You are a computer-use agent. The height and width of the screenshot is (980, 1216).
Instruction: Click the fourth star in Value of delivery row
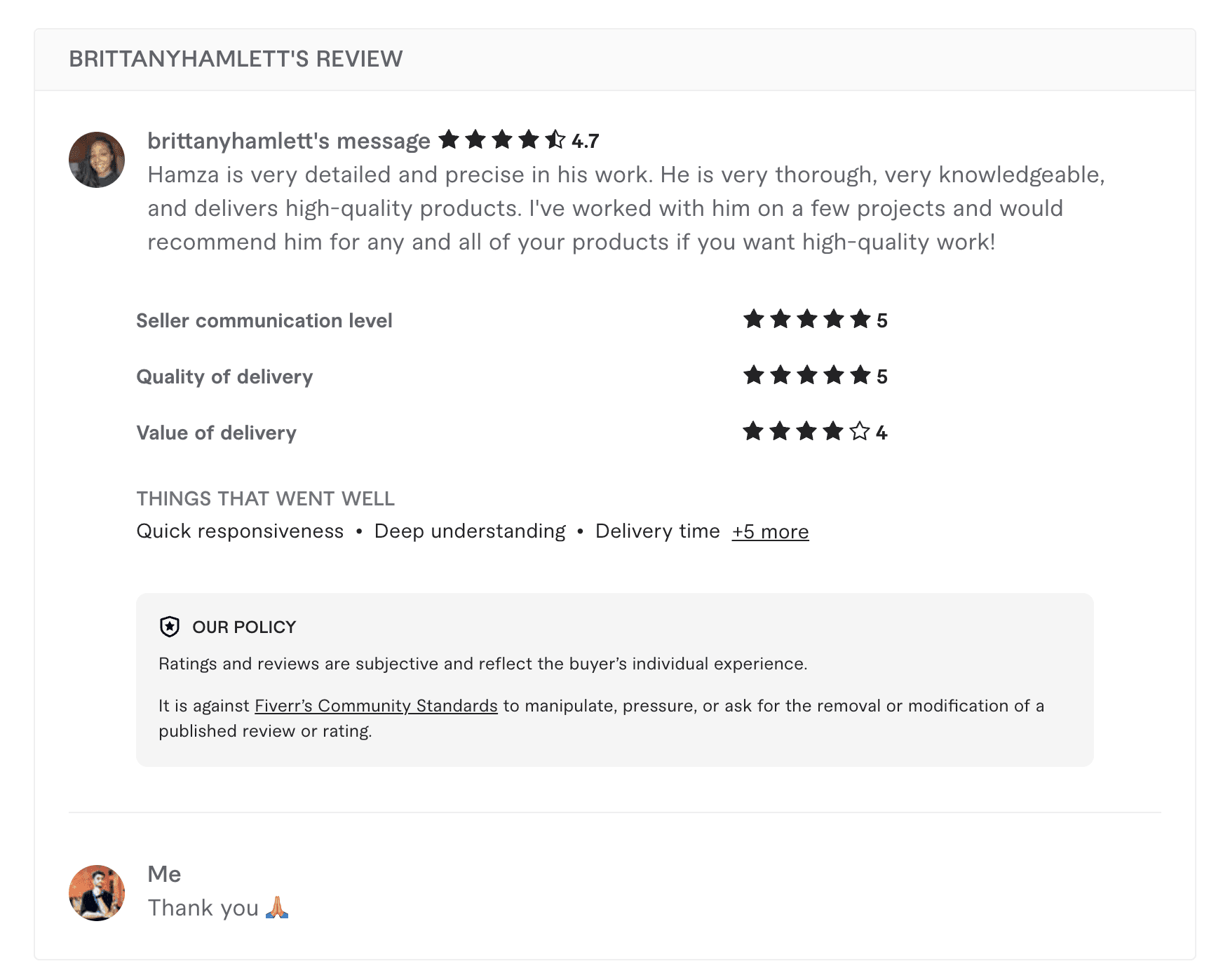tap(832, 432)
